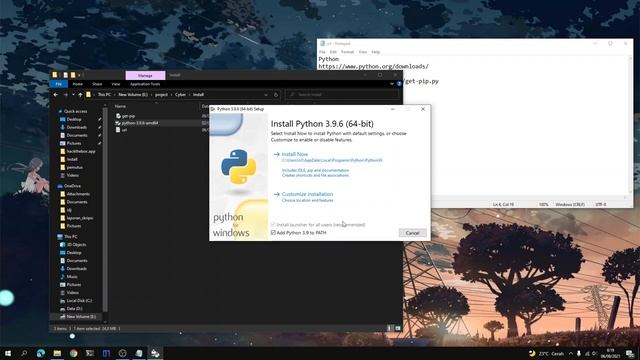Show hidden tray icons chevron in taskbar
Viewport: 640px width, 360px height.
571,353
